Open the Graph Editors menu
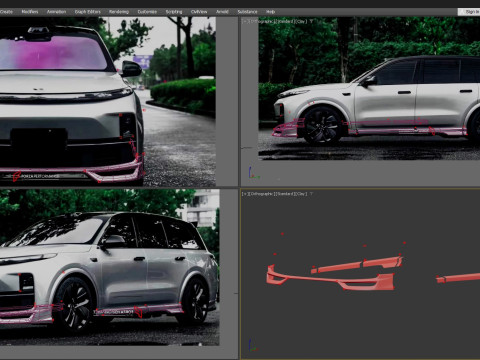 point(87,12)
